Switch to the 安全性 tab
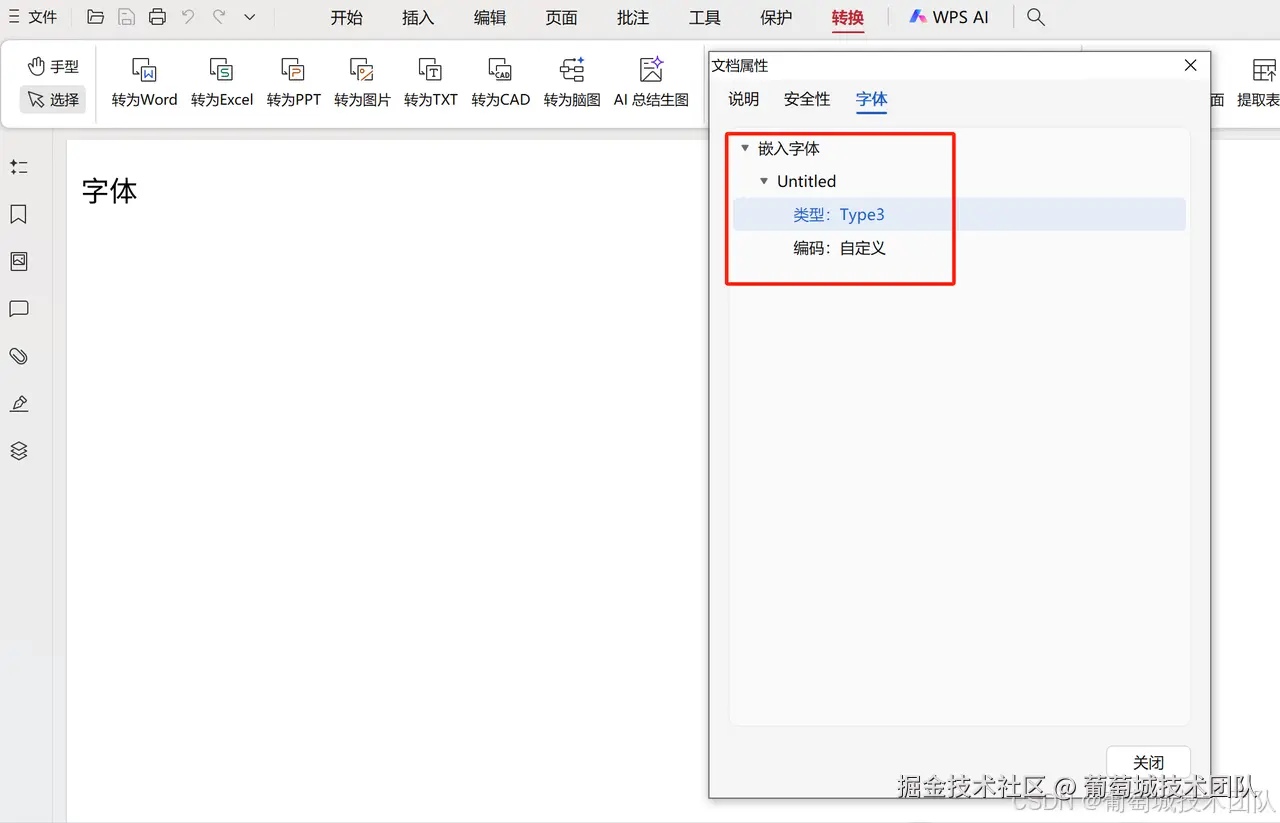 pos(806,100)
